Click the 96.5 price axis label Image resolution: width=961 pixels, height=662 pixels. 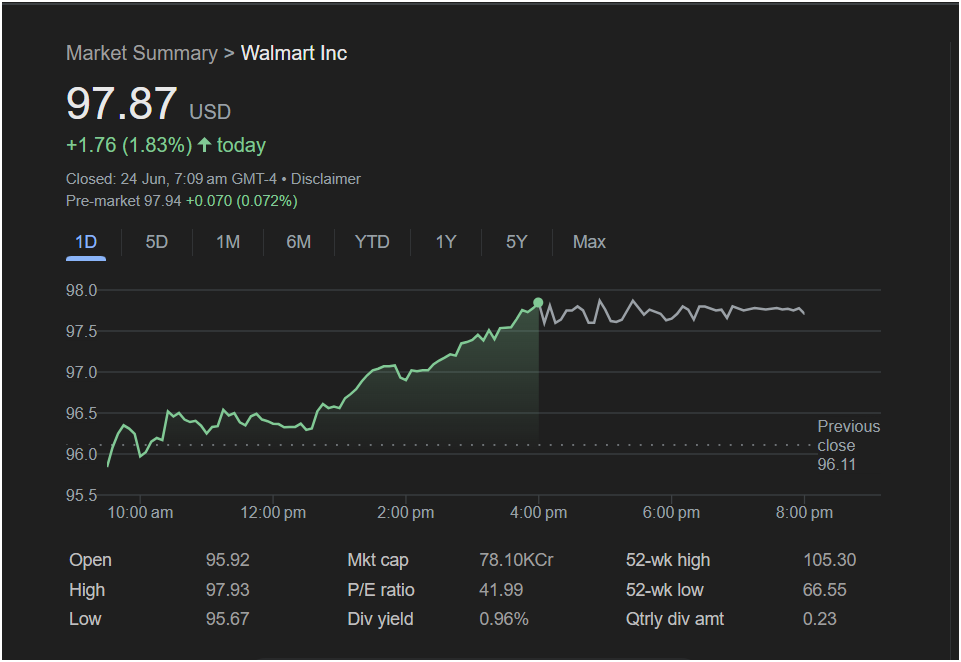click(x=82, y=414)
